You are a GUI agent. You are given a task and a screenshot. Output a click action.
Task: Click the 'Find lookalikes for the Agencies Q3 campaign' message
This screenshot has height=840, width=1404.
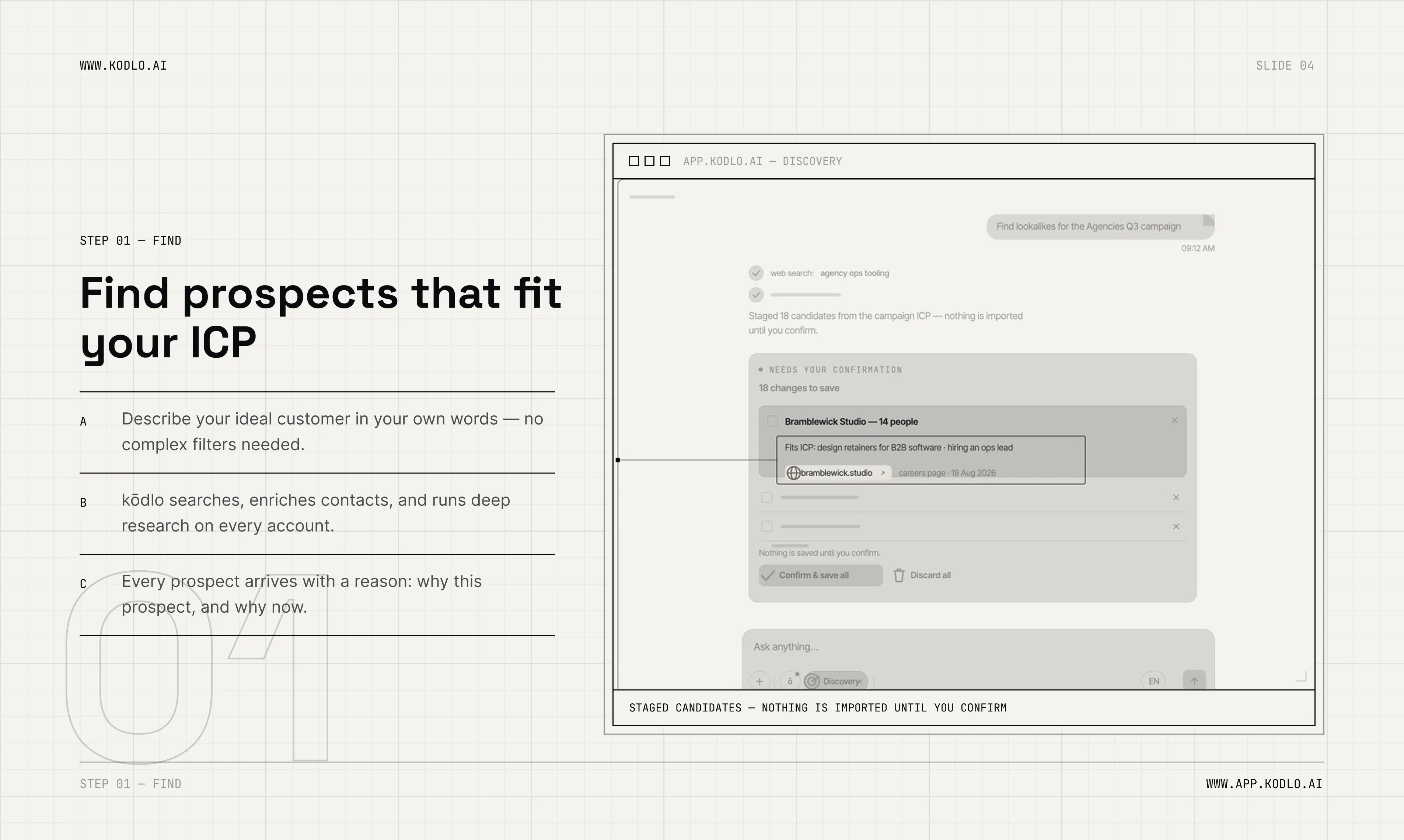pos(1101,227)
